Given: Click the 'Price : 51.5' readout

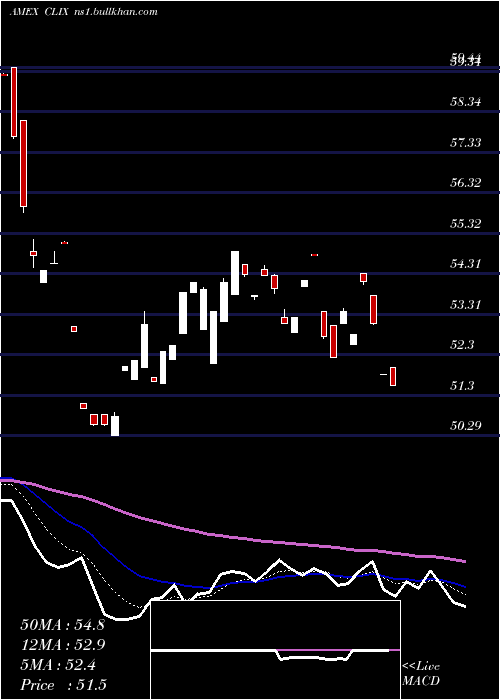Looking at the screenshot, I should click(63, 685).
